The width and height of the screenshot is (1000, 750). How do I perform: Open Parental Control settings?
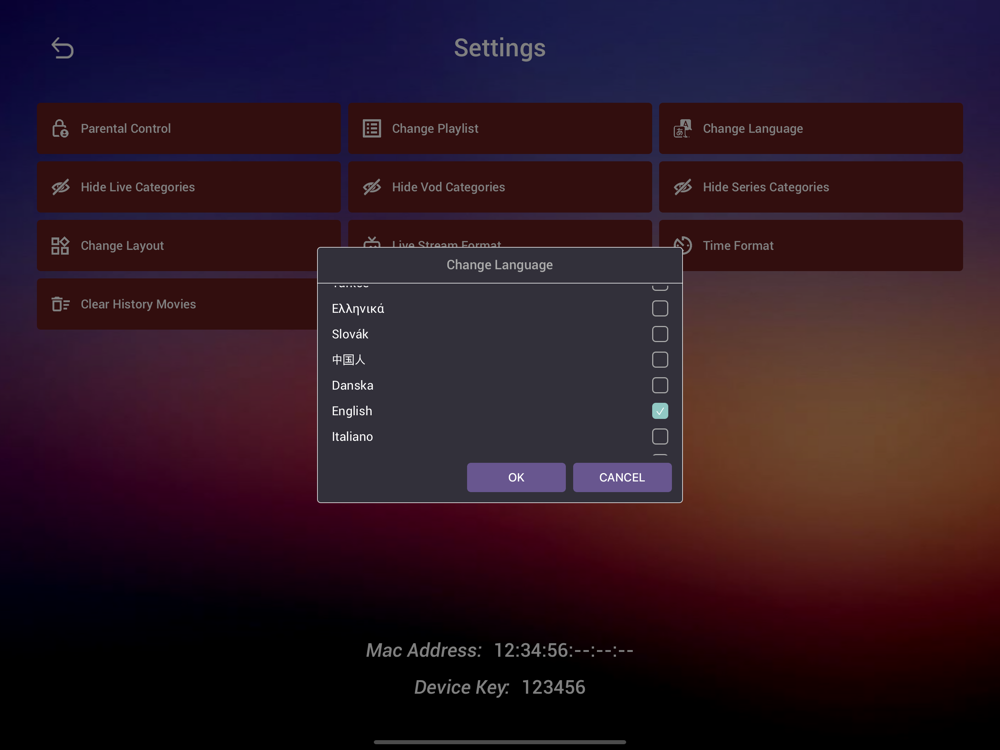point(189,129)
